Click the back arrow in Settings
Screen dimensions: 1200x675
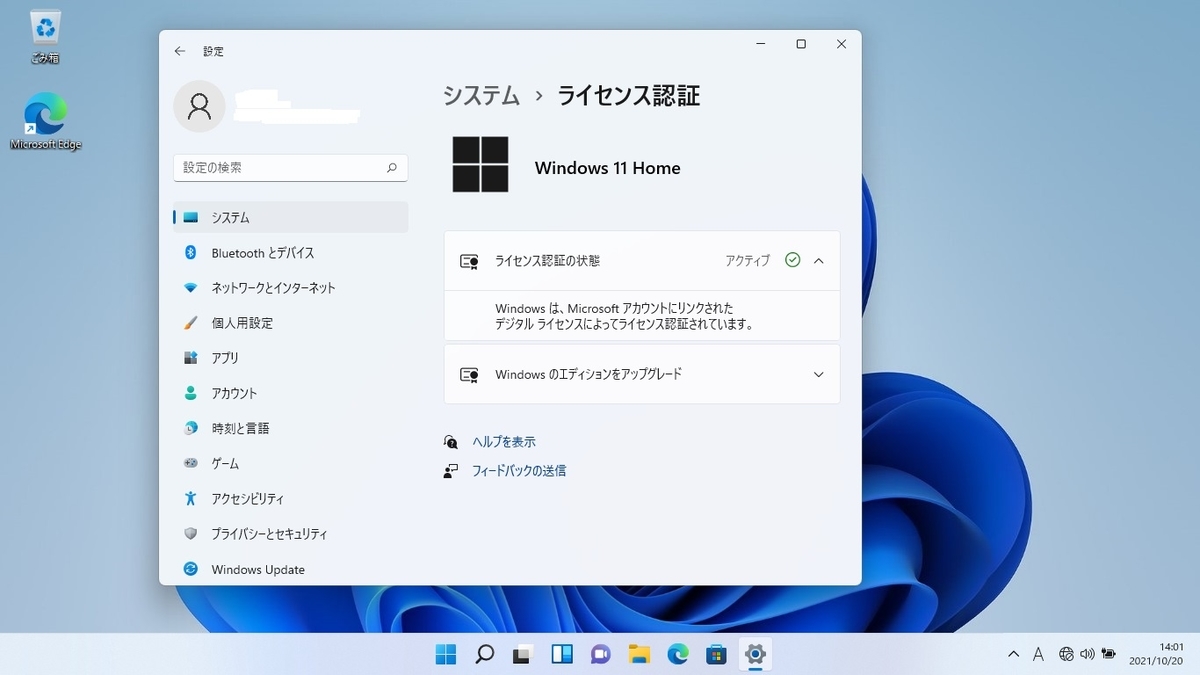coord(180,51)
